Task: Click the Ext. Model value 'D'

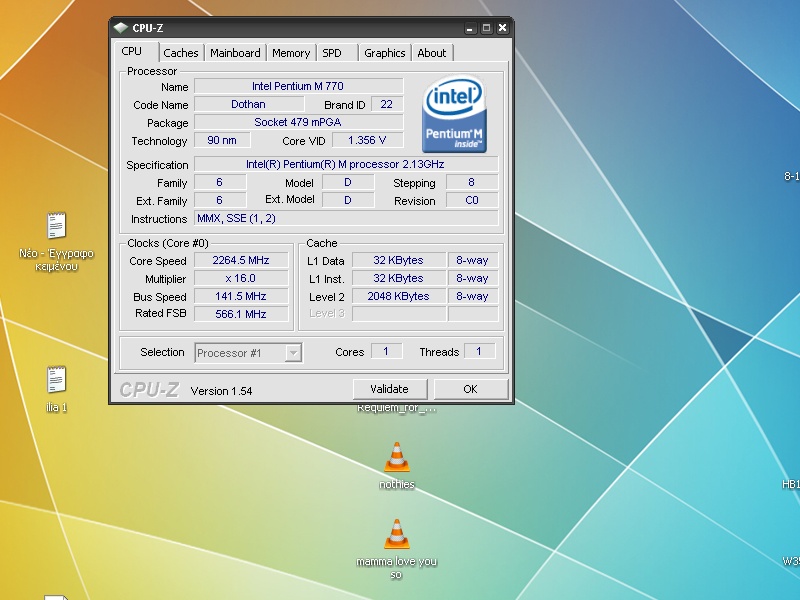Action: (x=348, y=201)
